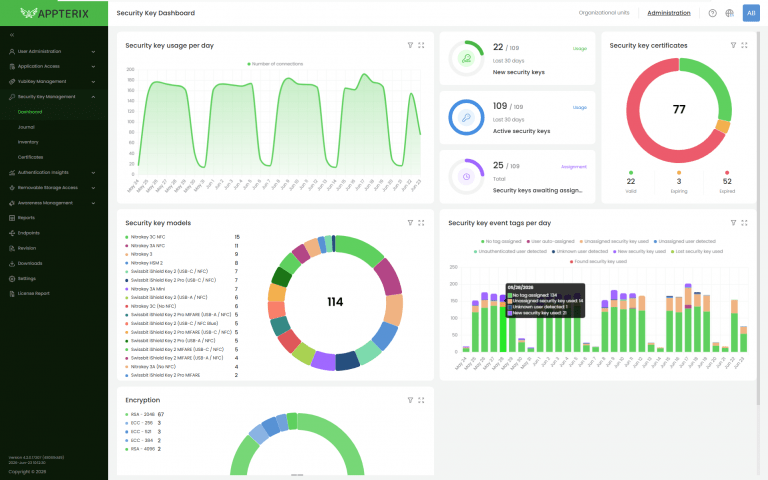Click Usage link on New security keys card

(580, 49)
